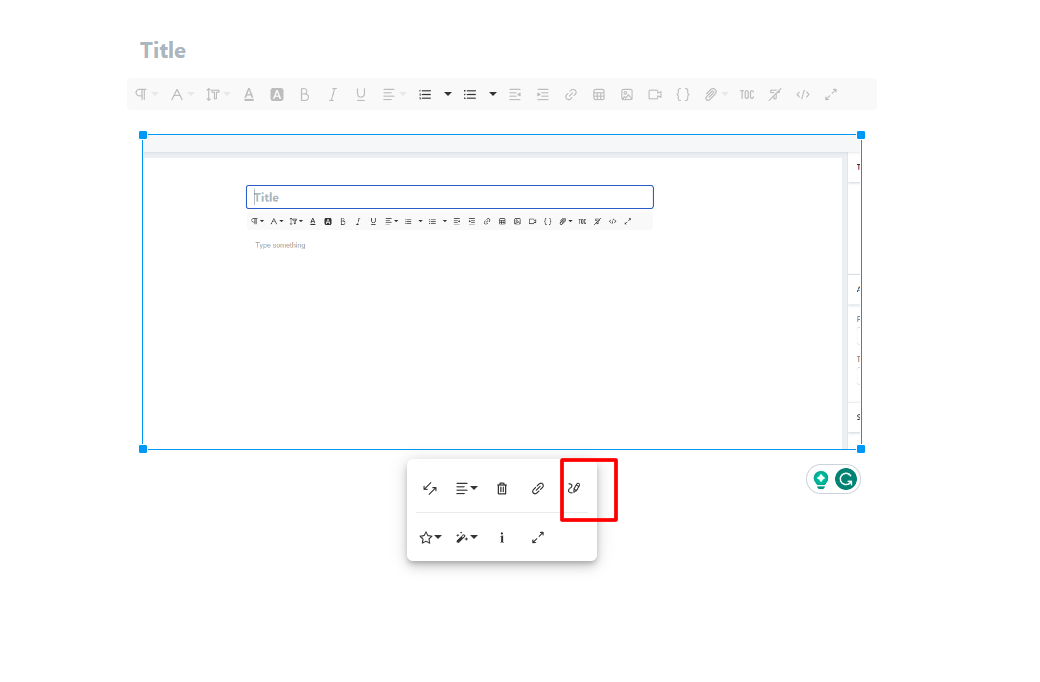Open the magic wand display dropdown in popup
This screenshot has height=682, width=1040.
point(466,538)
